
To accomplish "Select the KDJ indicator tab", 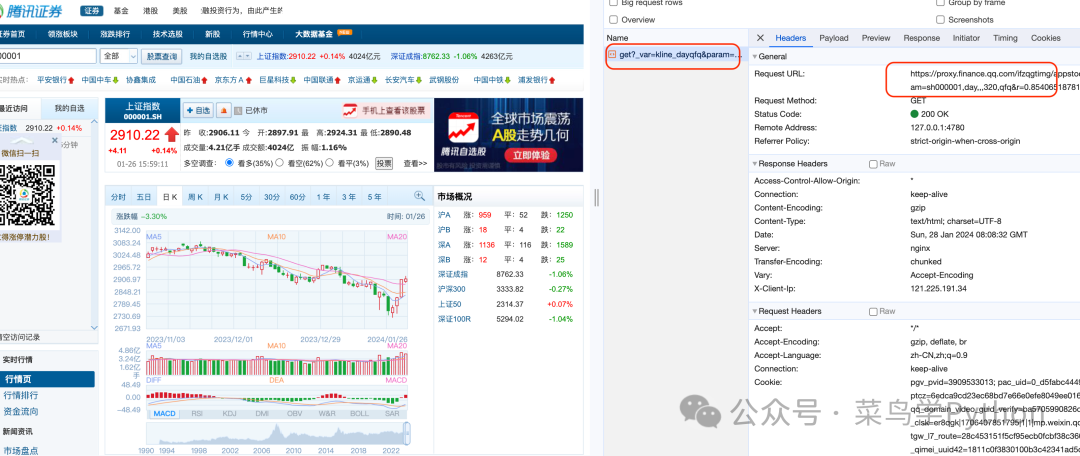I will [229, 413].
